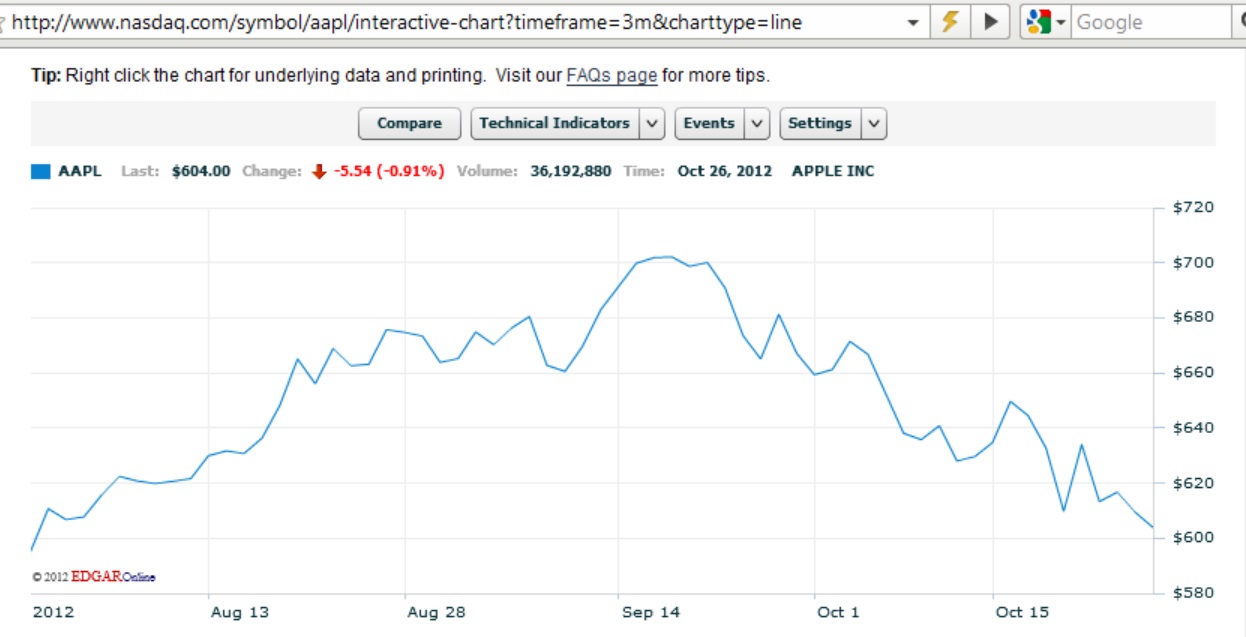Click the lightning bolt icon beside address bar

point(951,21)
